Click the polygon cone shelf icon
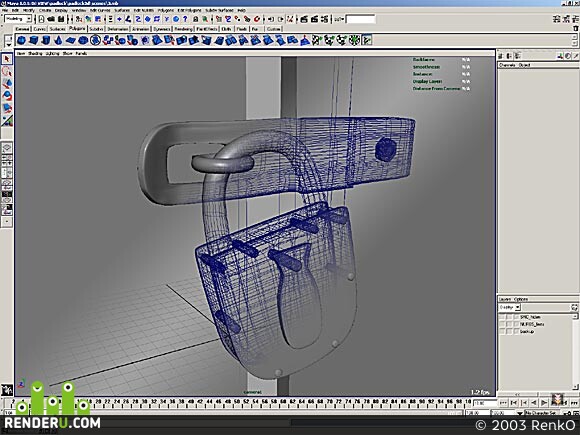The image size is (580, 435). click(58, 40)
